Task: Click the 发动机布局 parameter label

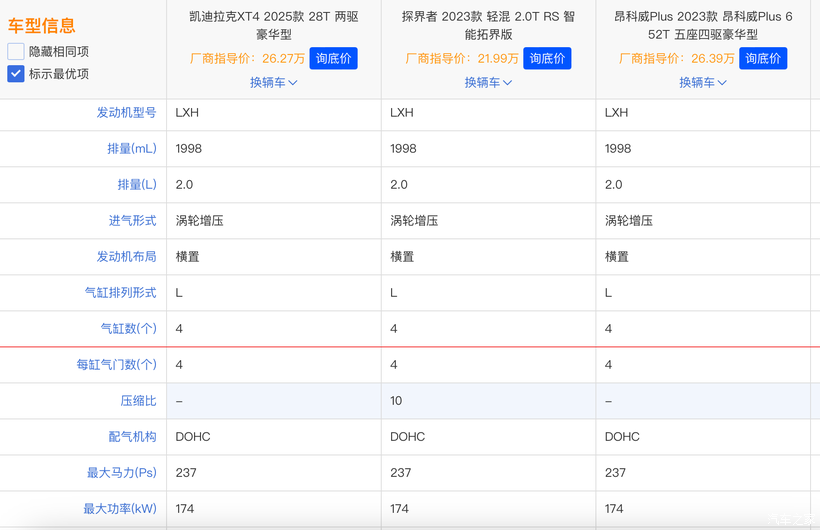Action: tap(126, 257)
